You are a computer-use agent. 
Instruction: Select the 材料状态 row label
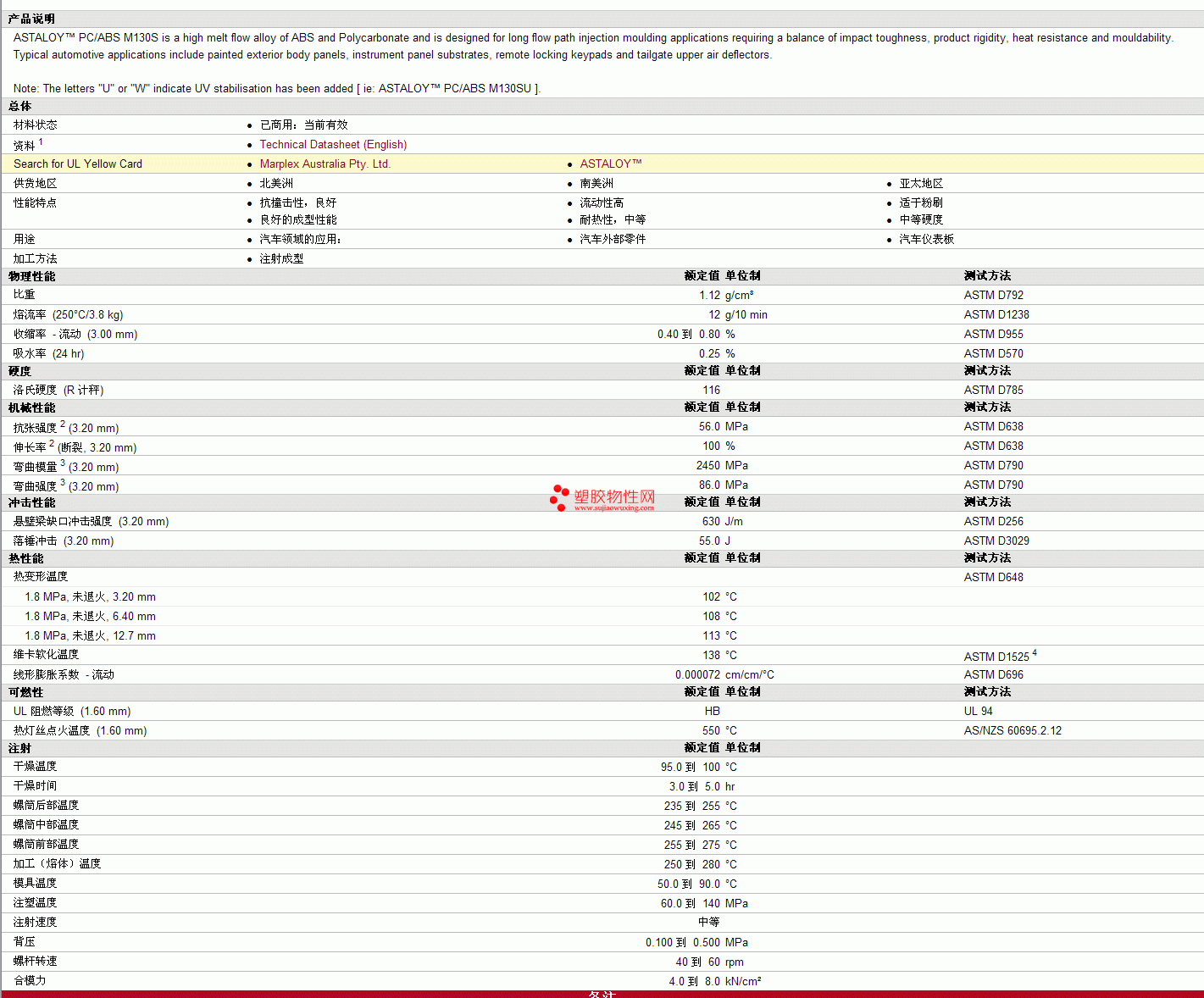point(36,125)
